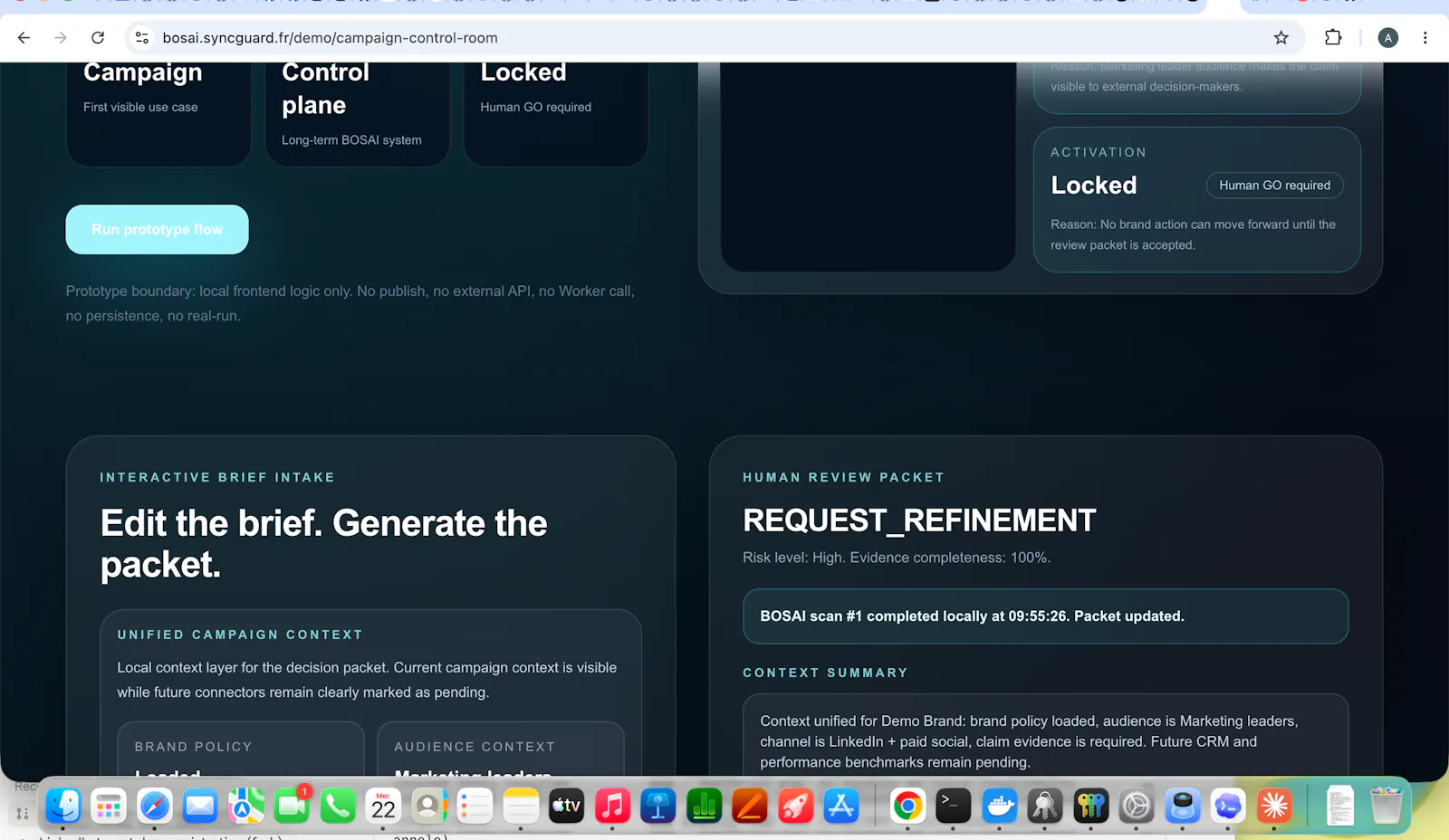Open Reminders from the dock
This screenshot has width=1449, height=840.
pos(475,806)
